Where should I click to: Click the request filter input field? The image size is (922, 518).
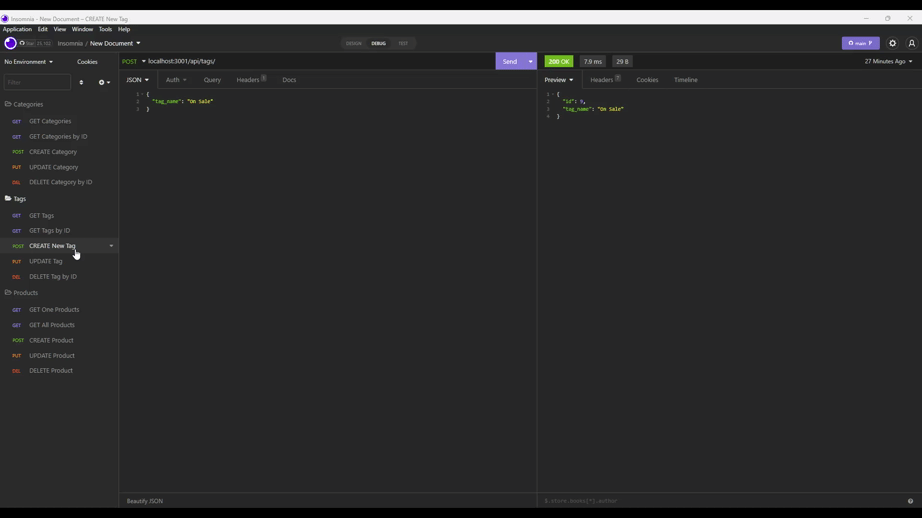point(37,82)
